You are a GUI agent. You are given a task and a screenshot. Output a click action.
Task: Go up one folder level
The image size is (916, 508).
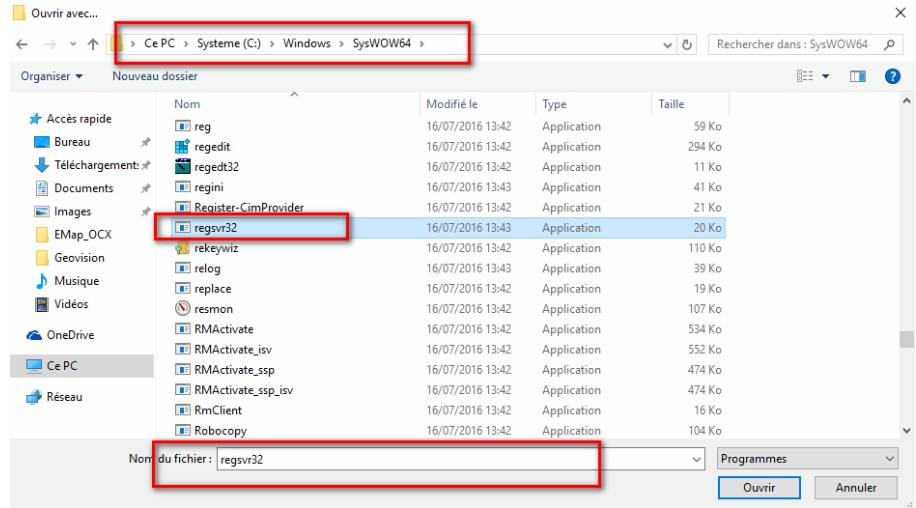93,44
